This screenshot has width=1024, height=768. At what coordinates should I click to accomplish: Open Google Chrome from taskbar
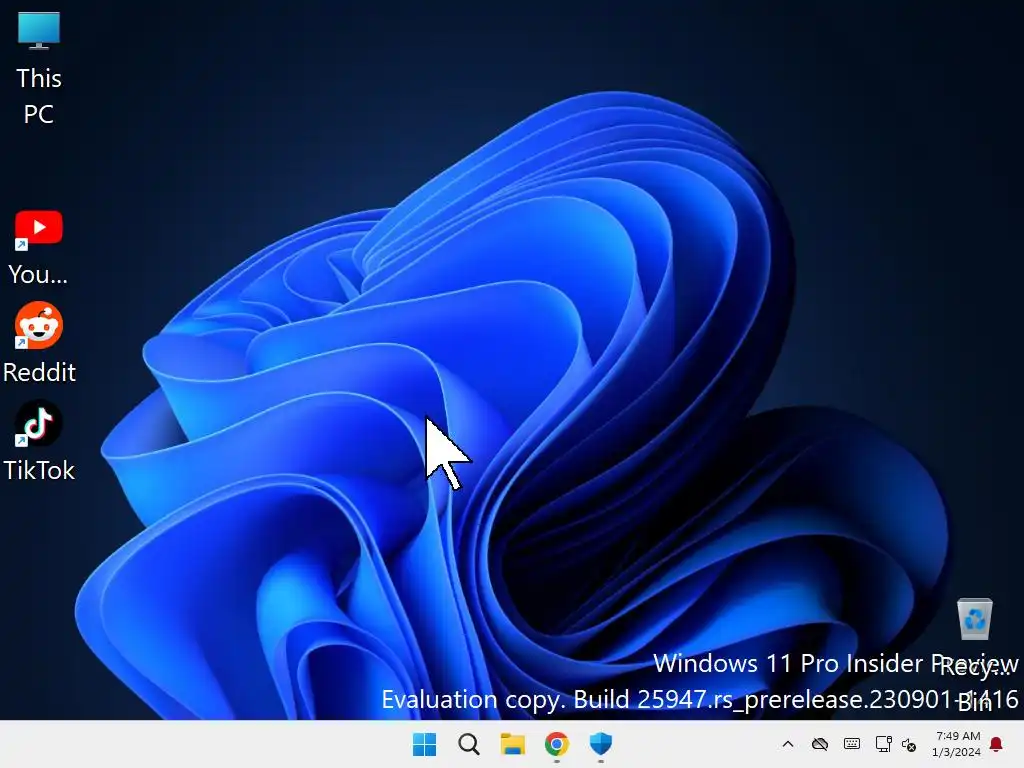pos(556,744)
